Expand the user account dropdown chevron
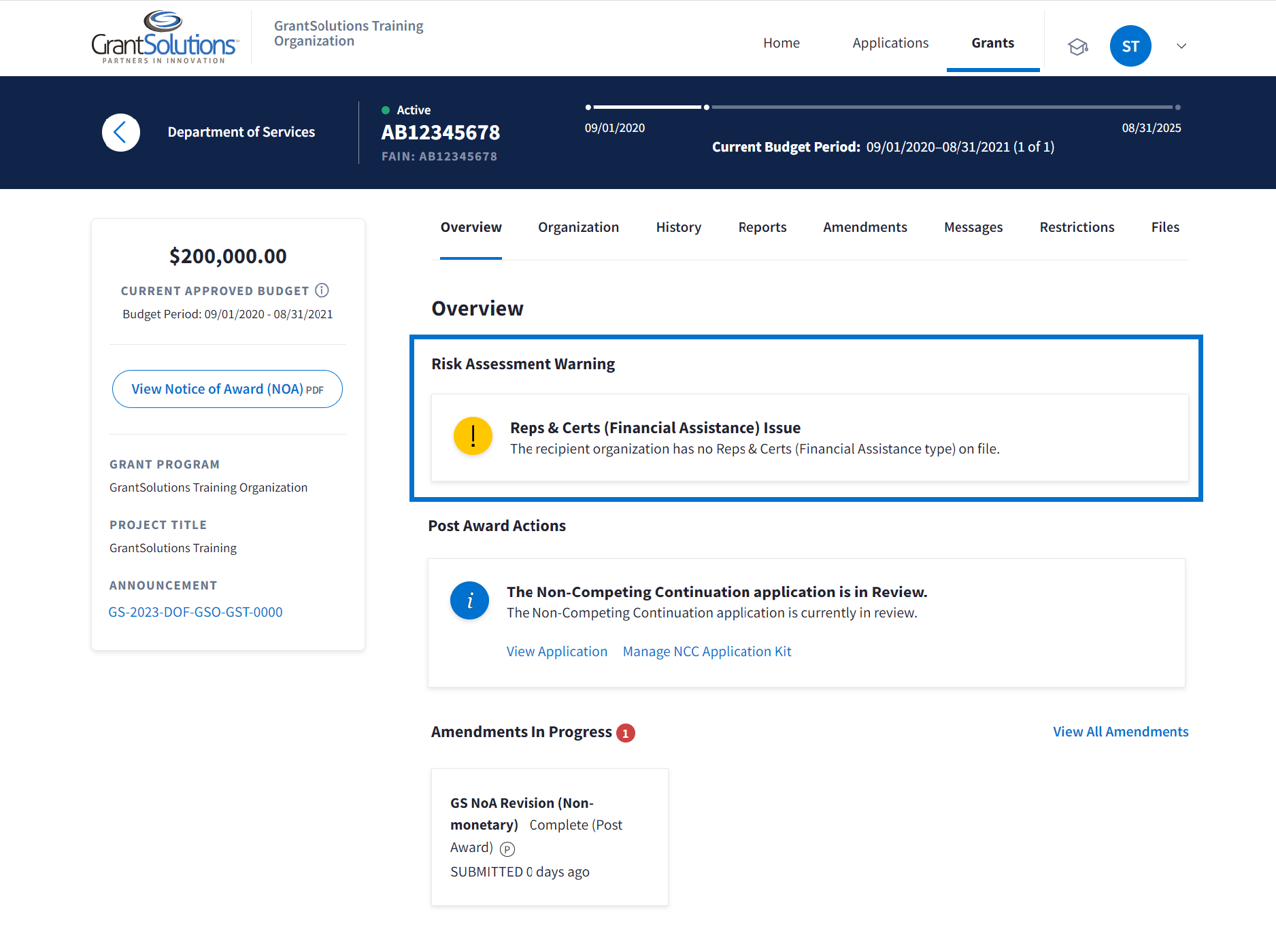Viewport: 1276px width, 952px height. (1181, 46)
